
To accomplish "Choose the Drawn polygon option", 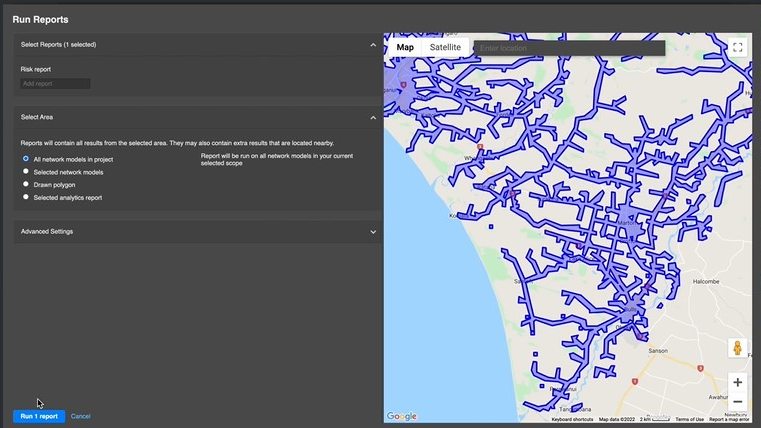I will (x=26, y=184).
